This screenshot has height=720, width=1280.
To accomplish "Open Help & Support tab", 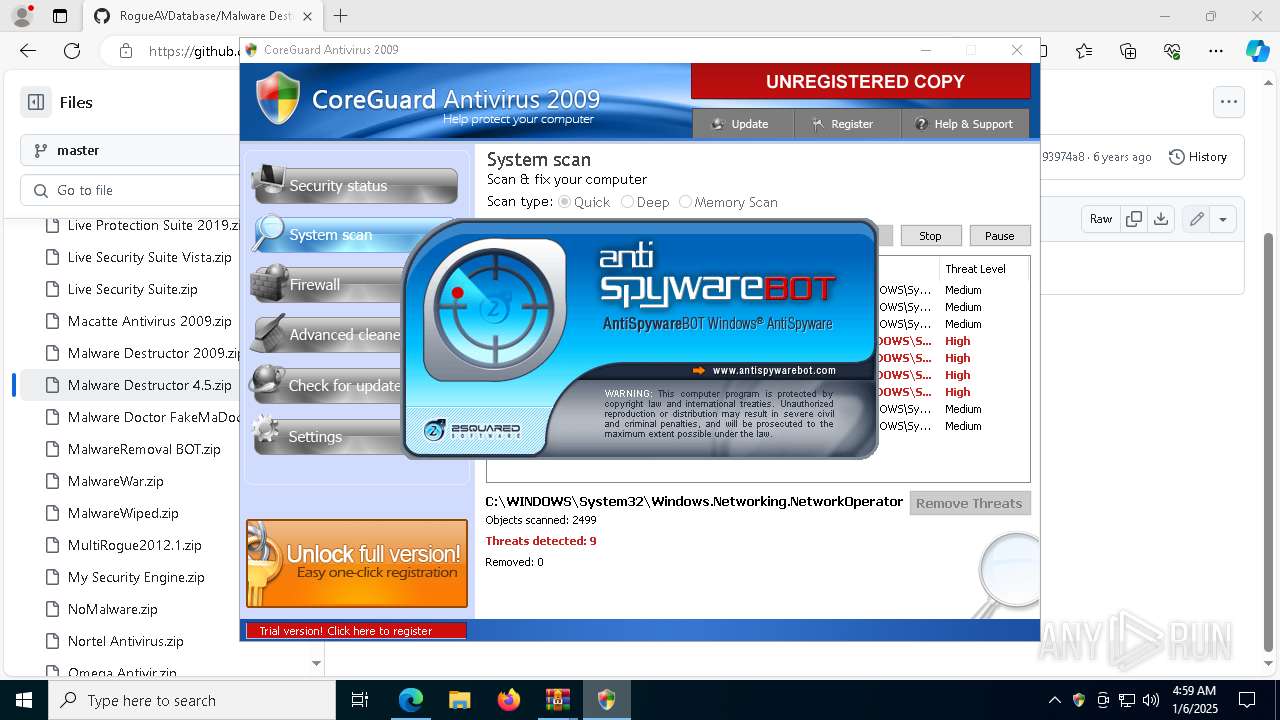I will coord(965,124).
